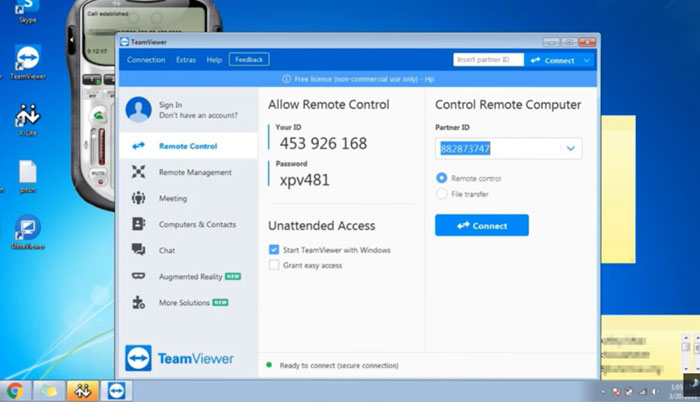Open Augmented Reality section
The image size is (700, 402).
click(138, 276)
